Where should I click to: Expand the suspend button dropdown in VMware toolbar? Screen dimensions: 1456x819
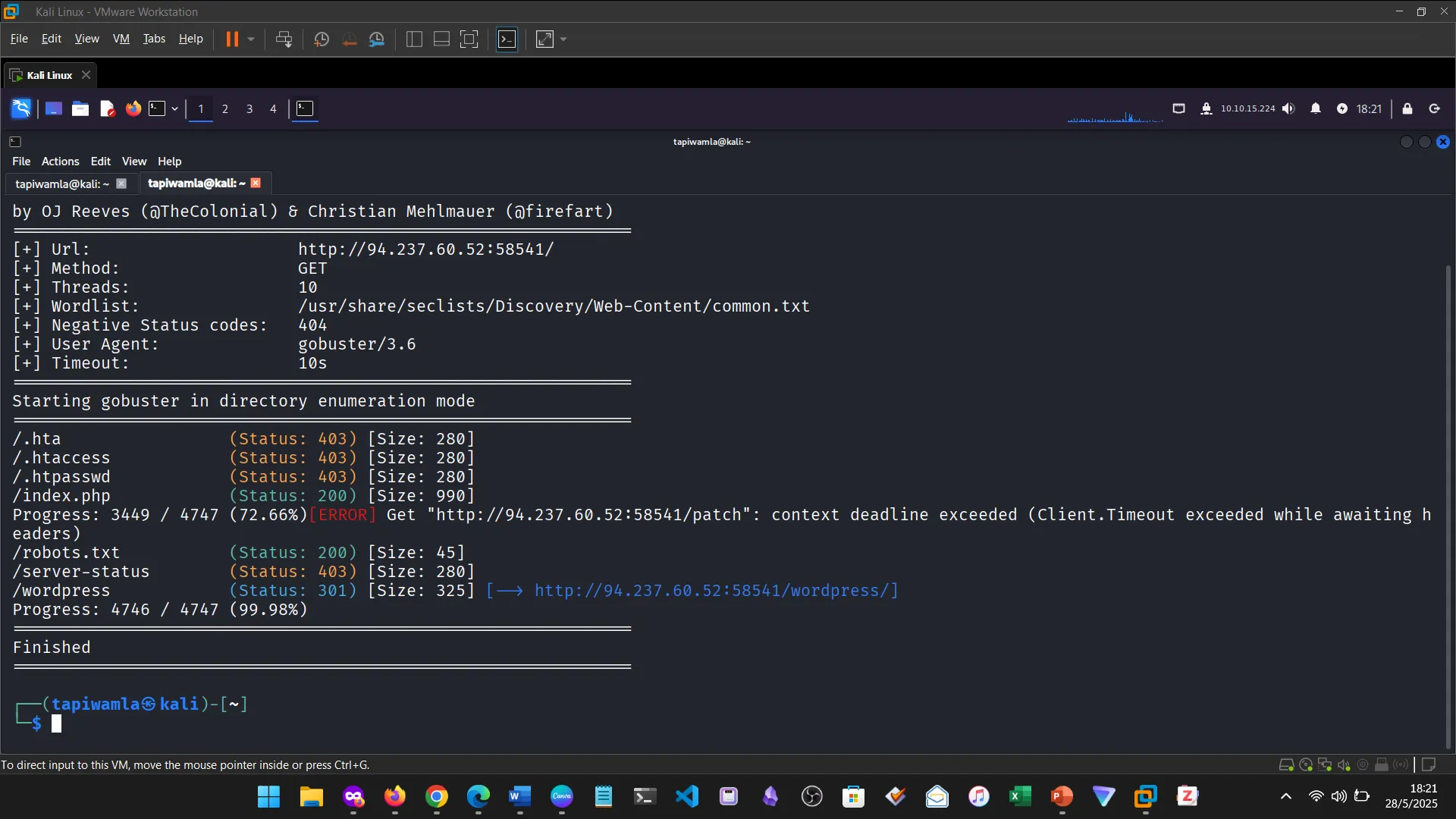coord(251,39)
